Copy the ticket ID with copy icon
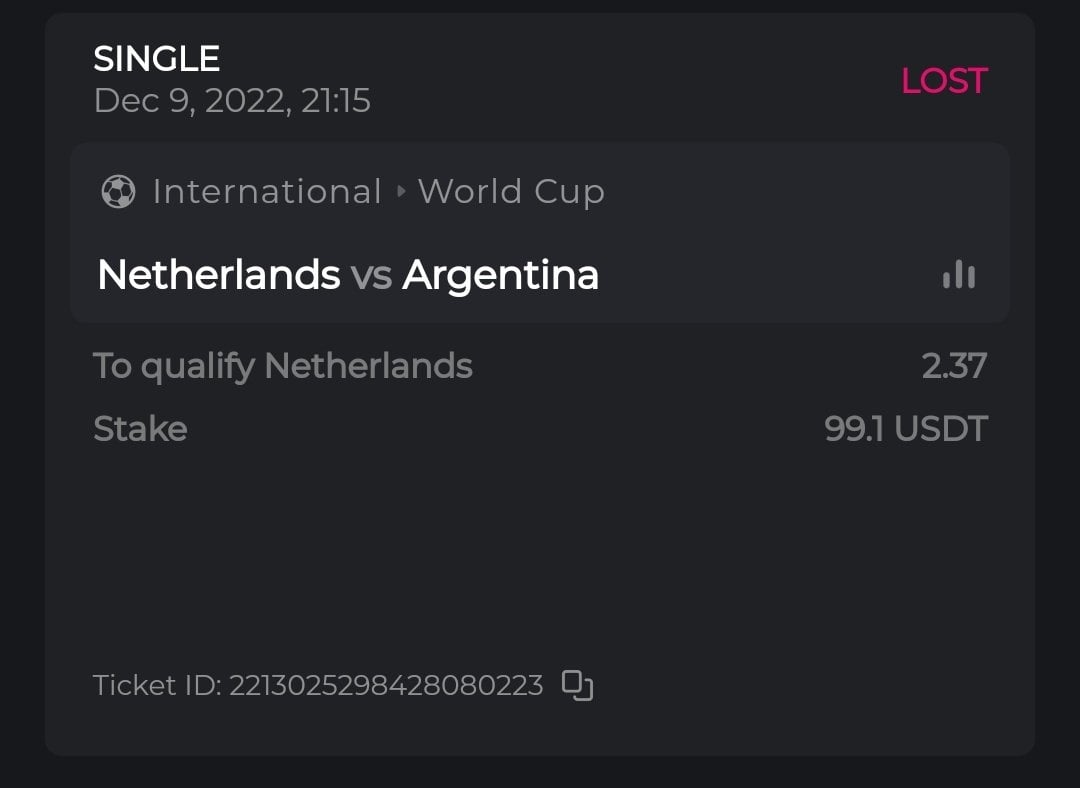Image resolution: width=1080 pixels, height=788 pixels. (577, 685)
